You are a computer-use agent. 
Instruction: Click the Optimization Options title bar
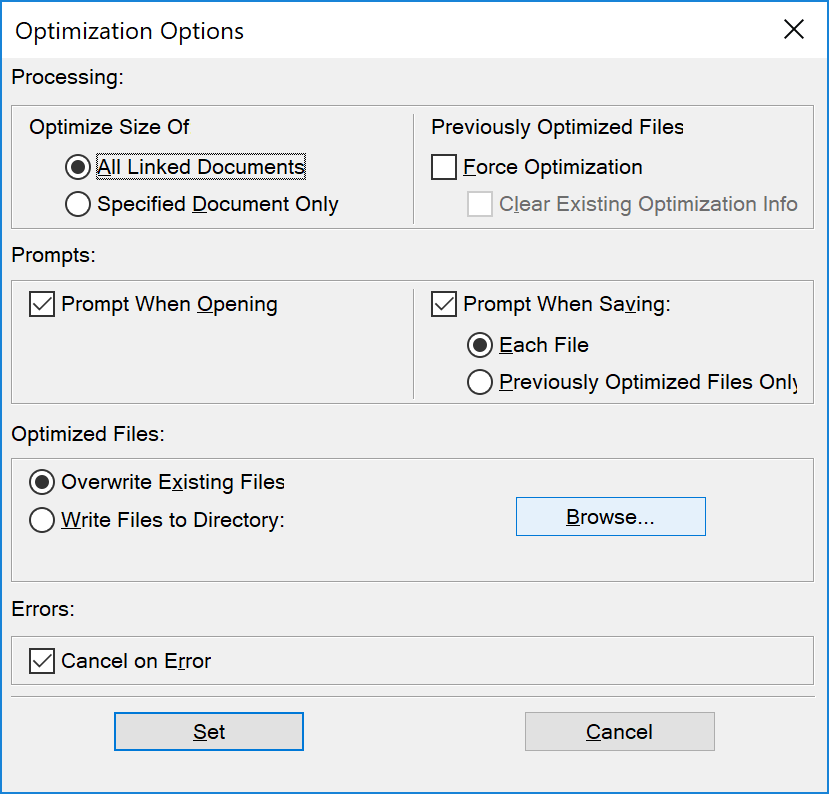[x=128, y=31]
